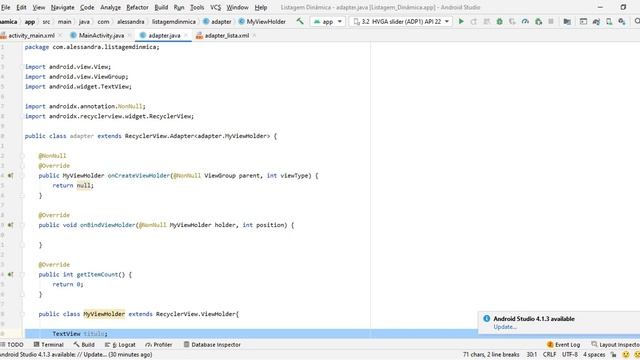Image resolution: width=640 pixels, height=360 pixels.
Task: Open CRLF line separator selector
Action: point(549,355)
